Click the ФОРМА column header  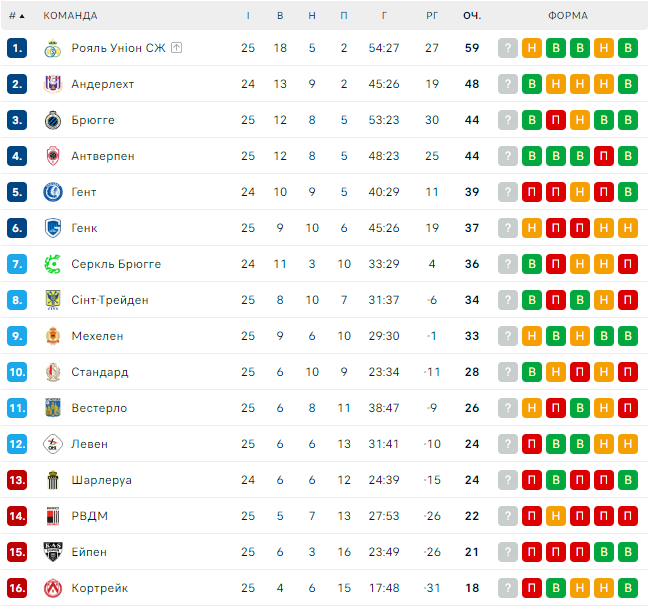[568, 16]
